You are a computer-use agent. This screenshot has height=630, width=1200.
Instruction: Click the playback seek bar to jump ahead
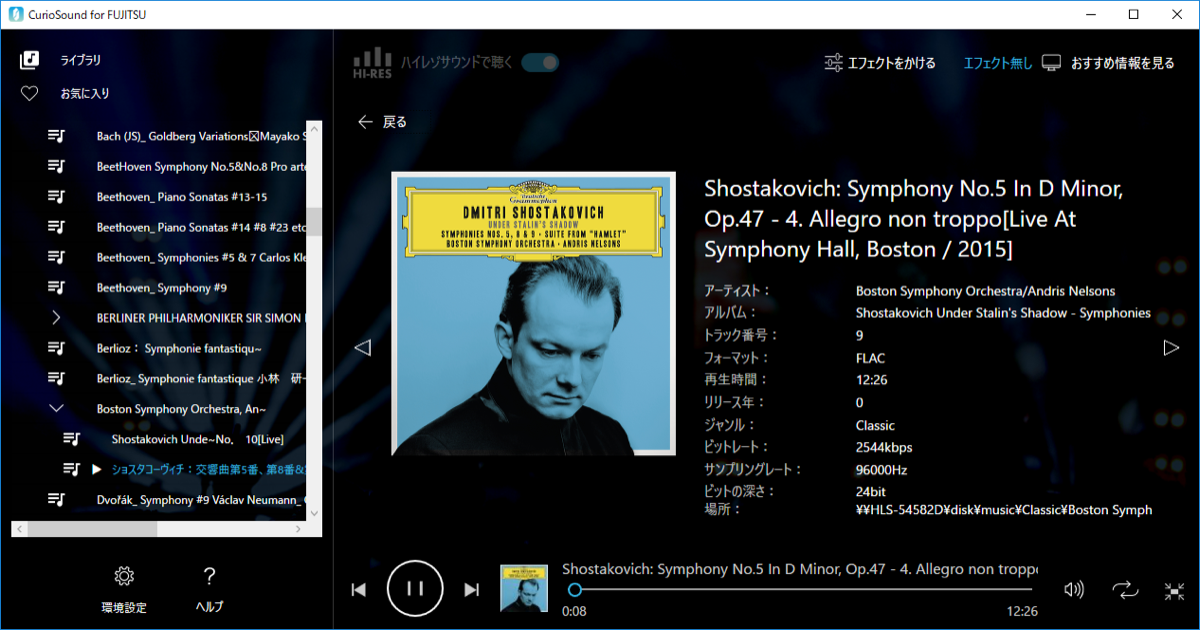(800, 590)
